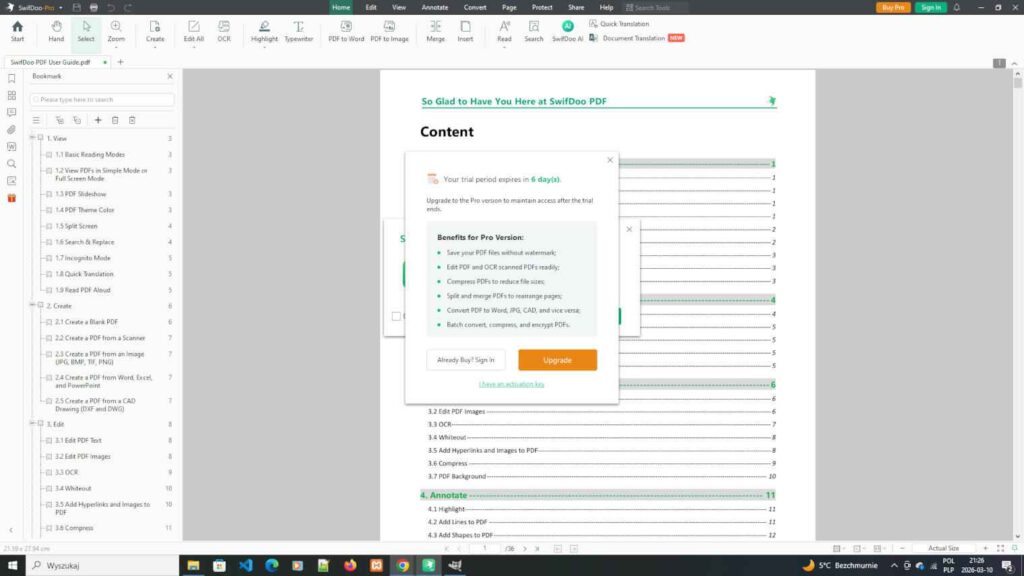The height and width of the screenshot is (576, 1024).
Task: Click the Quick Translation icon
Action: click(595, 23)
